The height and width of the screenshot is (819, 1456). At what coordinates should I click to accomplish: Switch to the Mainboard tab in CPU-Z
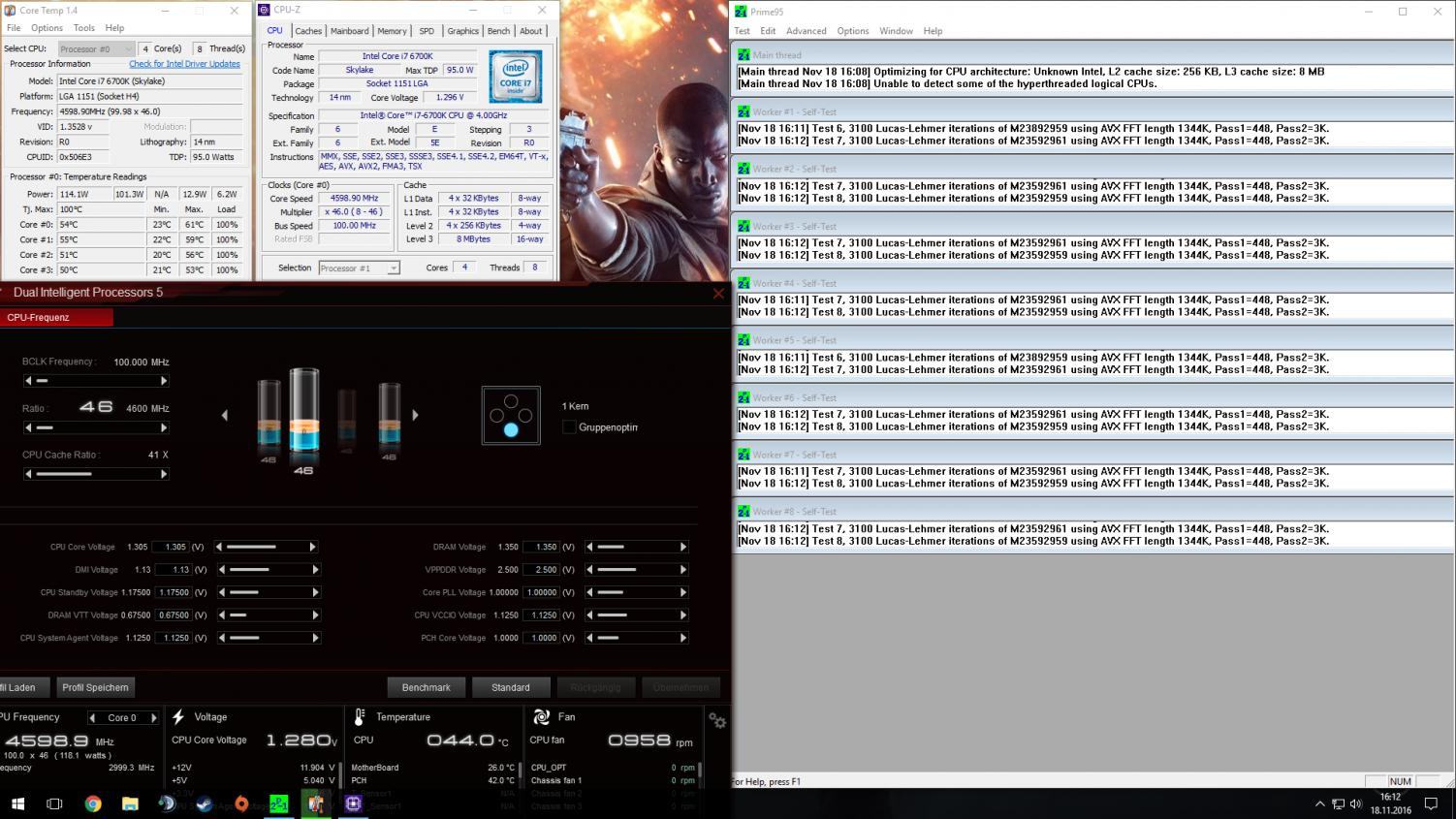tap(349, 31)
